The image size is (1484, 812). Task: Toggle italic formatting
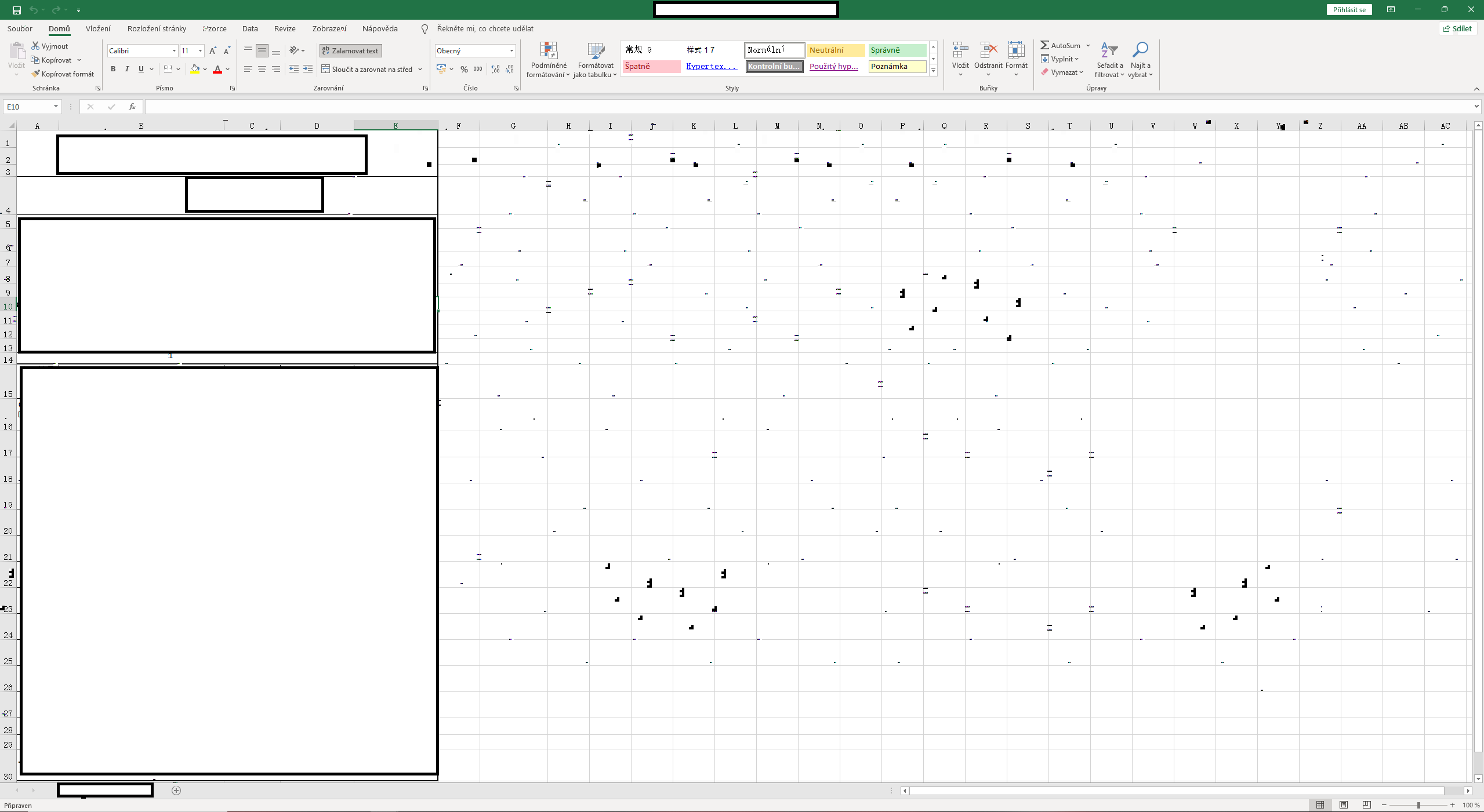click(x=127, y=69)
